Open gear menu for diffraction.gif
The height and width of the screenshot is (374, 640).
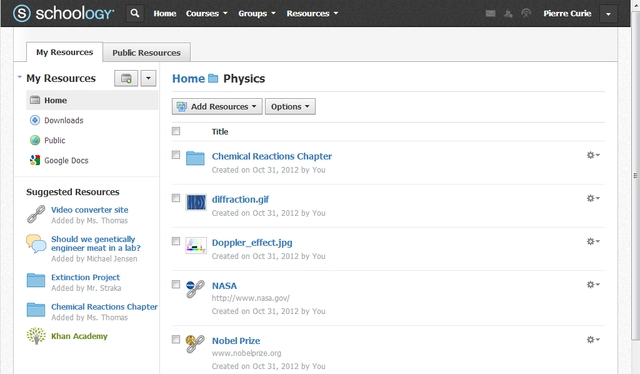[x=593, y=198]
